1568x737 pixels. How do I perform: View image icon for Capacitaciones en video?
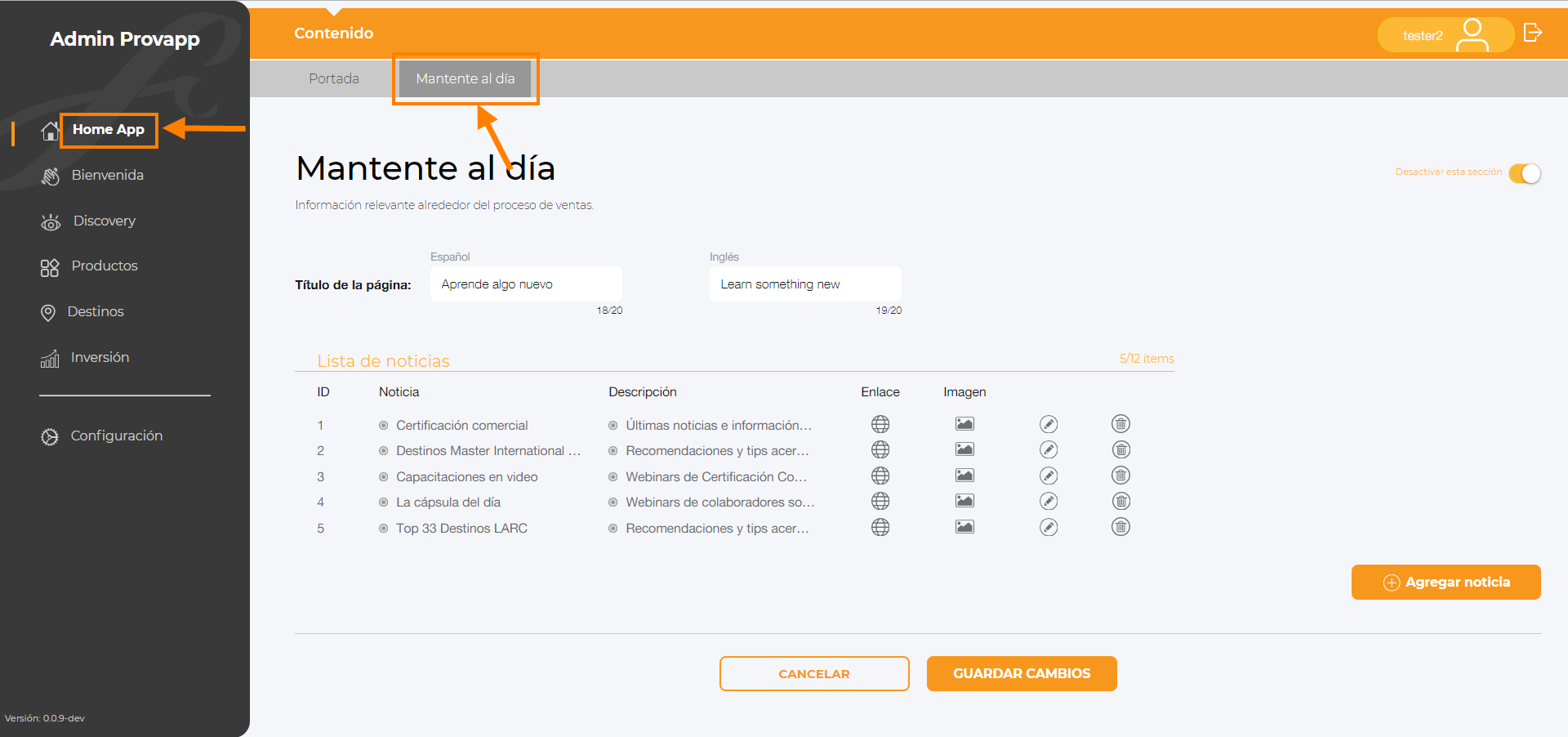[x=964, y=476]
